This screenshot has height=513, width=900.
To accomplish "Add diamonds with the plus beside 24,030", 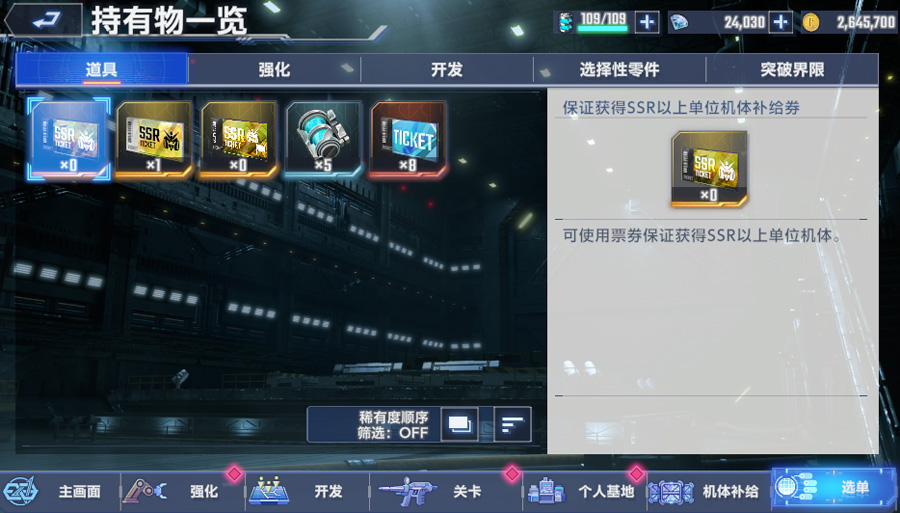I will (x=781, y=22).
